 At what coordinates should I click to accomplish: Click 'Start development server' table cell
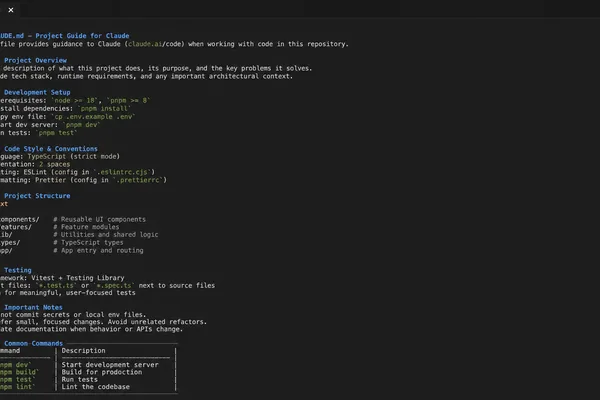click(x=110, y=365)
